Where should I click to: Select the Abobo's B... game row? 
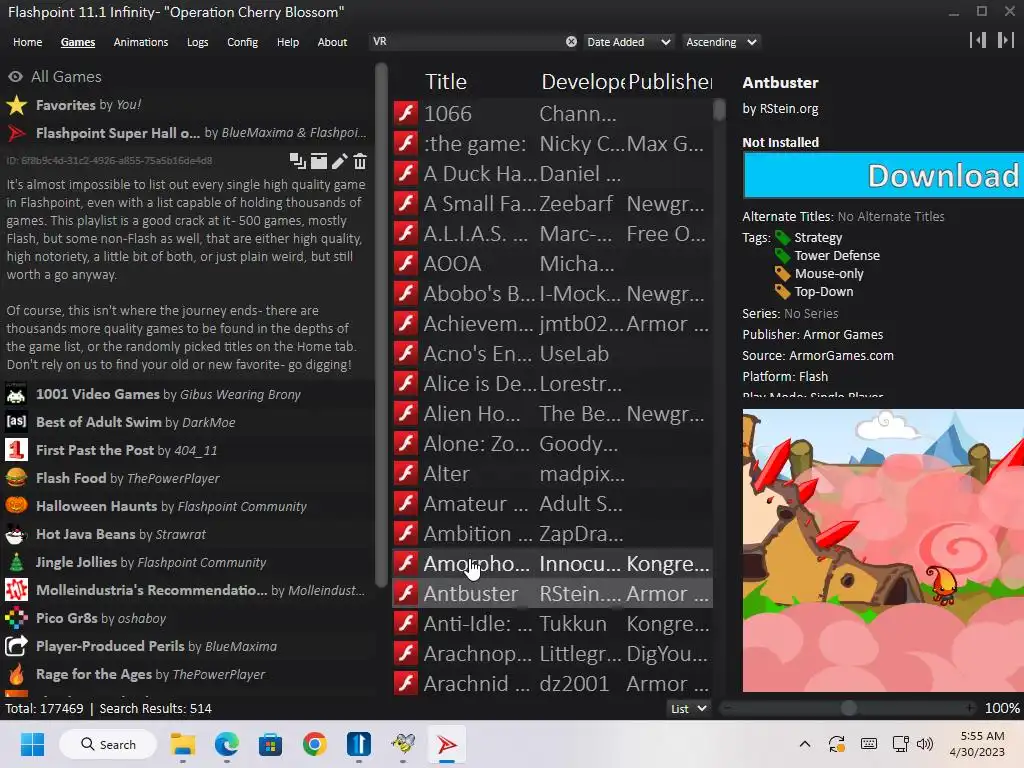(552, 293)
